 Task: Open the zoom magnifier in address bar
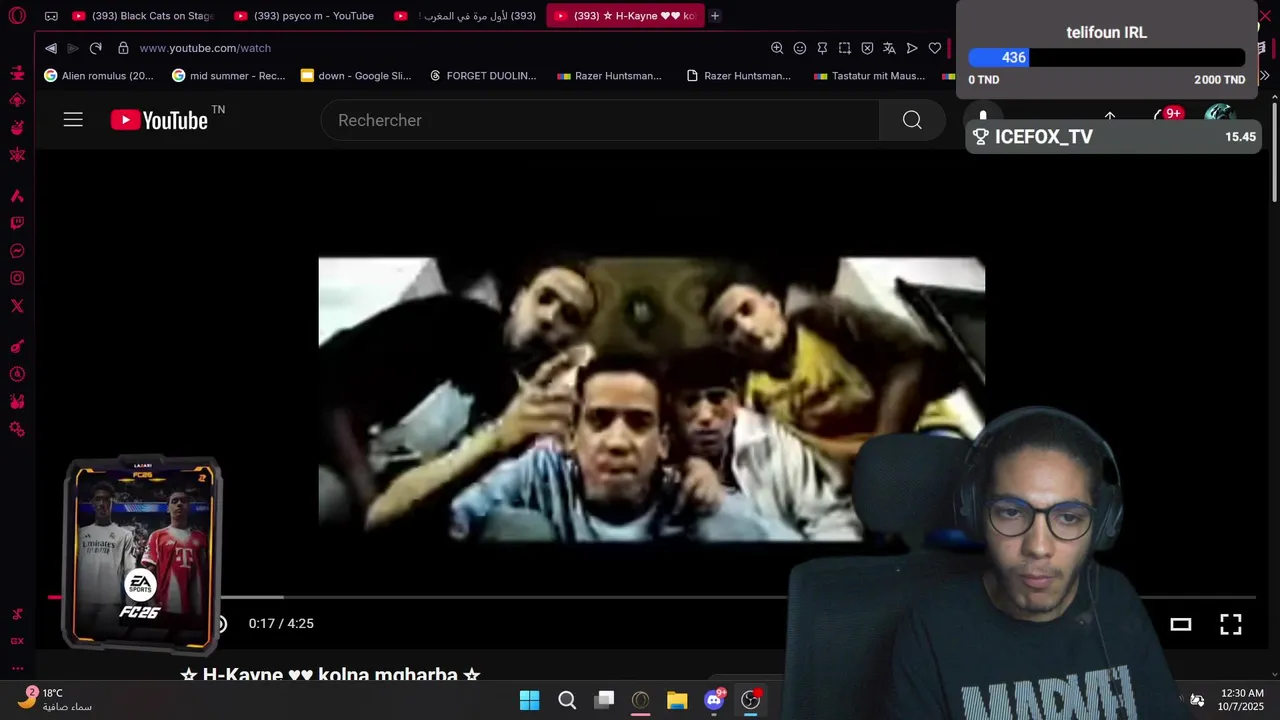pos(777,48)
